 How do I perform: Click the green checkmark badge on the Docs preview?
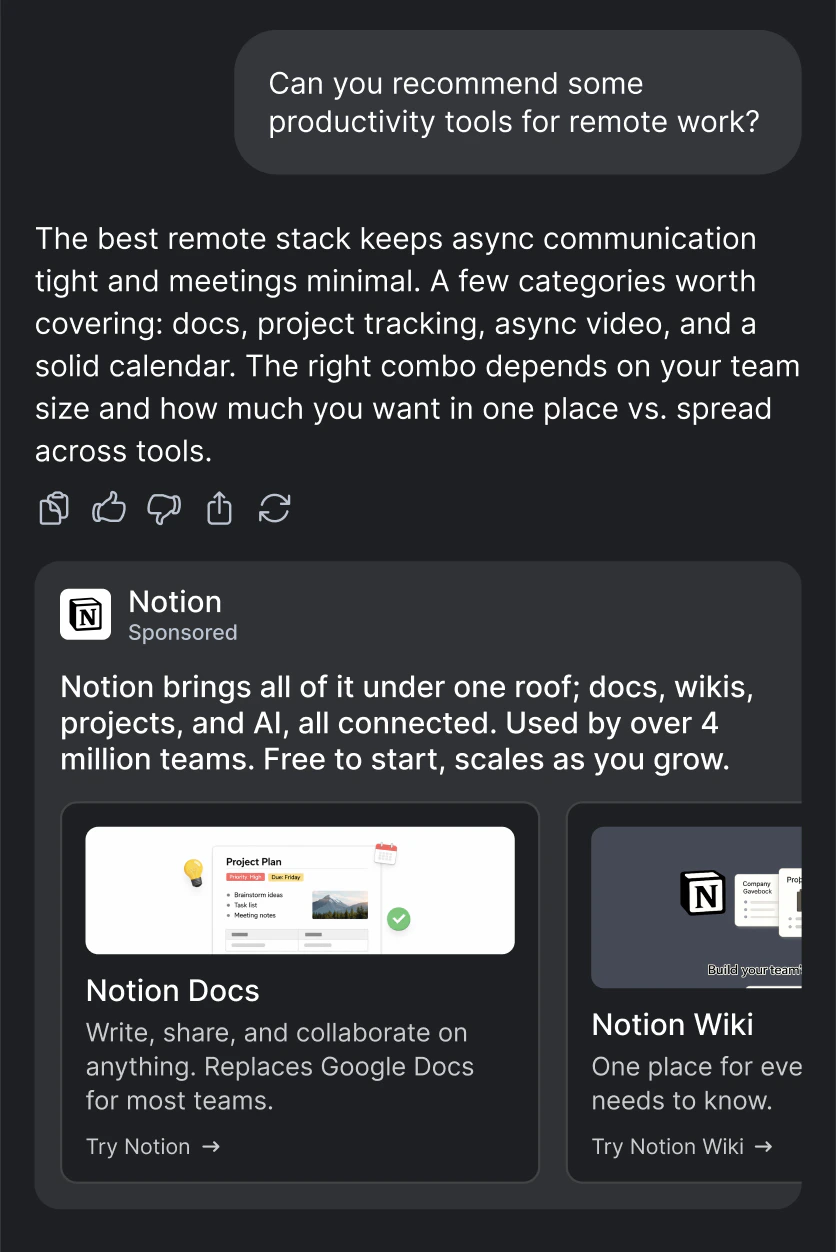point(399,919)
